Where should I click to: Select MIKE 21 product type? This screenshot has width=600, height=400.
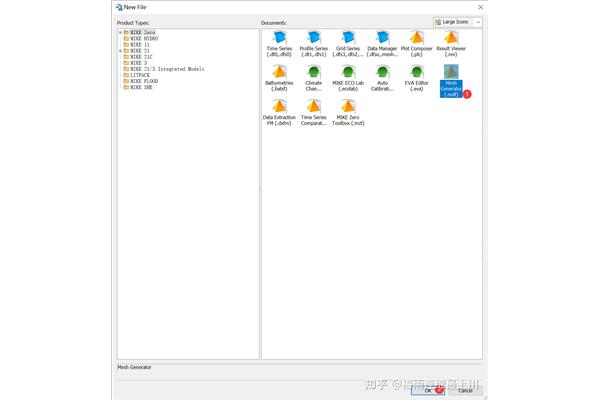[x=136, y=51]
